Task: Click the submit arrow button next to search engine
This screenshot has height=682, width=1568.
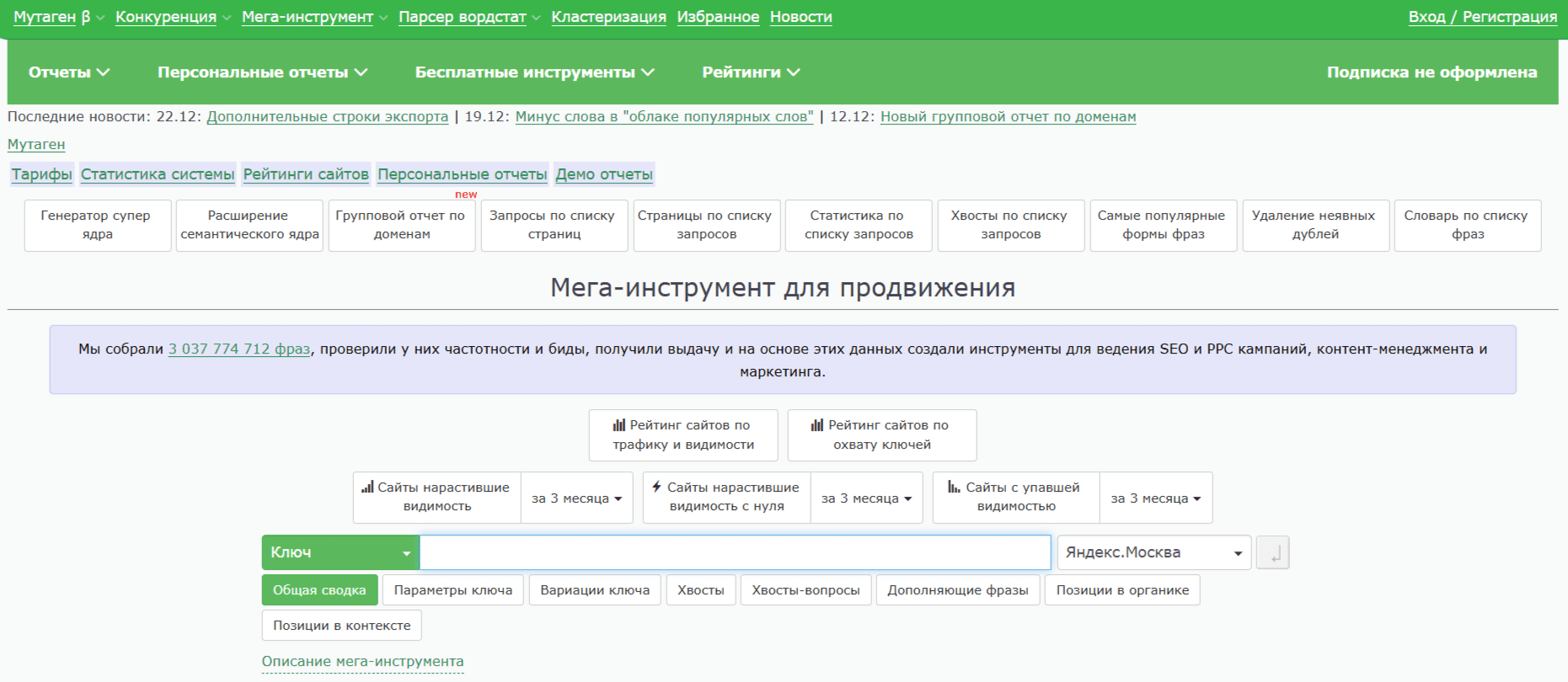Action: [1272, 552]
